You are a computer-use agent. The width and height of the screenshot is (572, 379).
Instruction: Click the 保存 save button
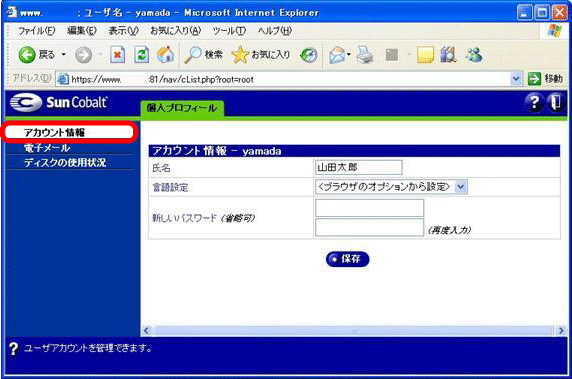click(x=347, y=259)
